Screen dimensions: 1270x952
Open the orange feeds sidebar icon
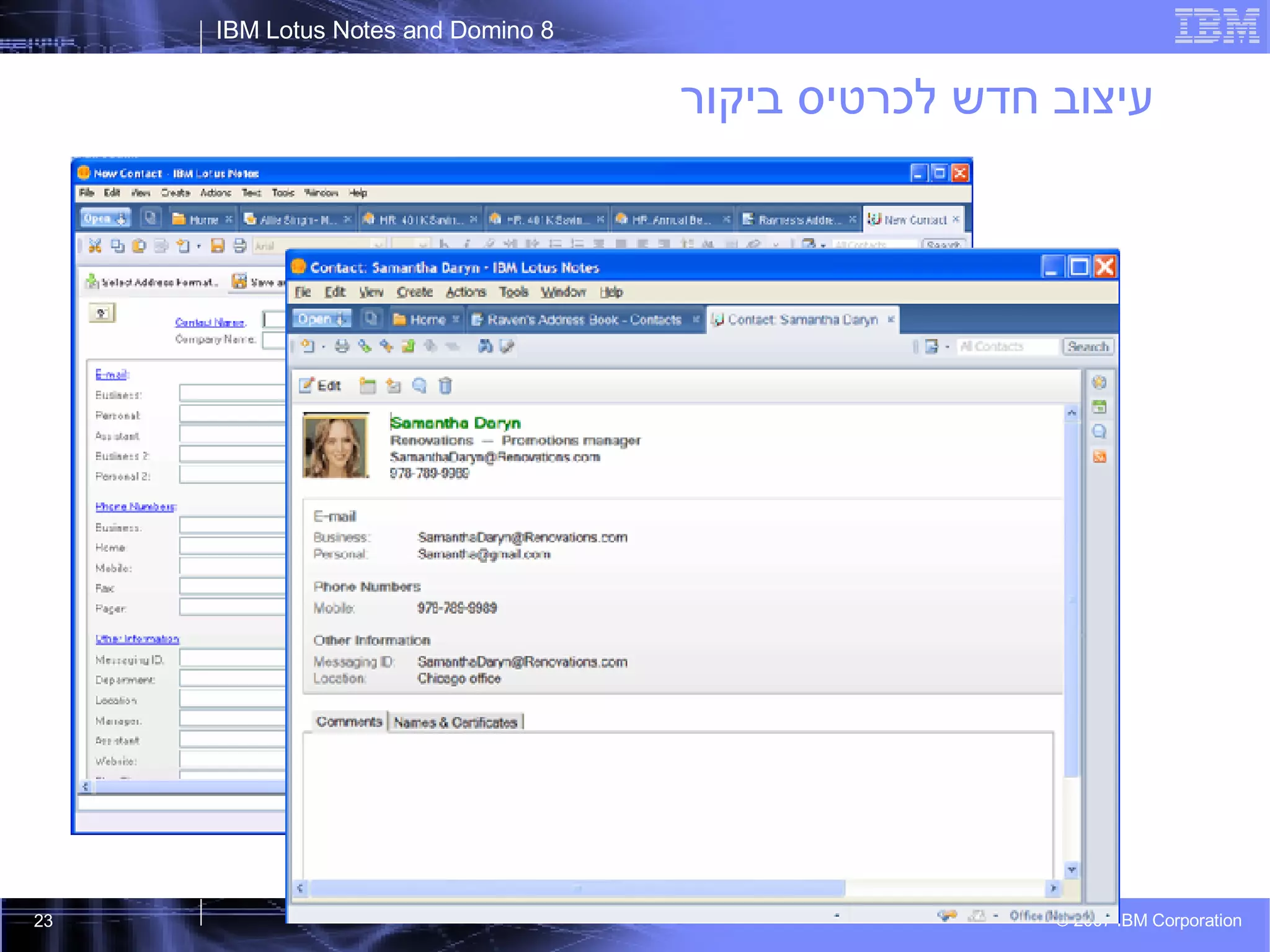coord(1099,457)
